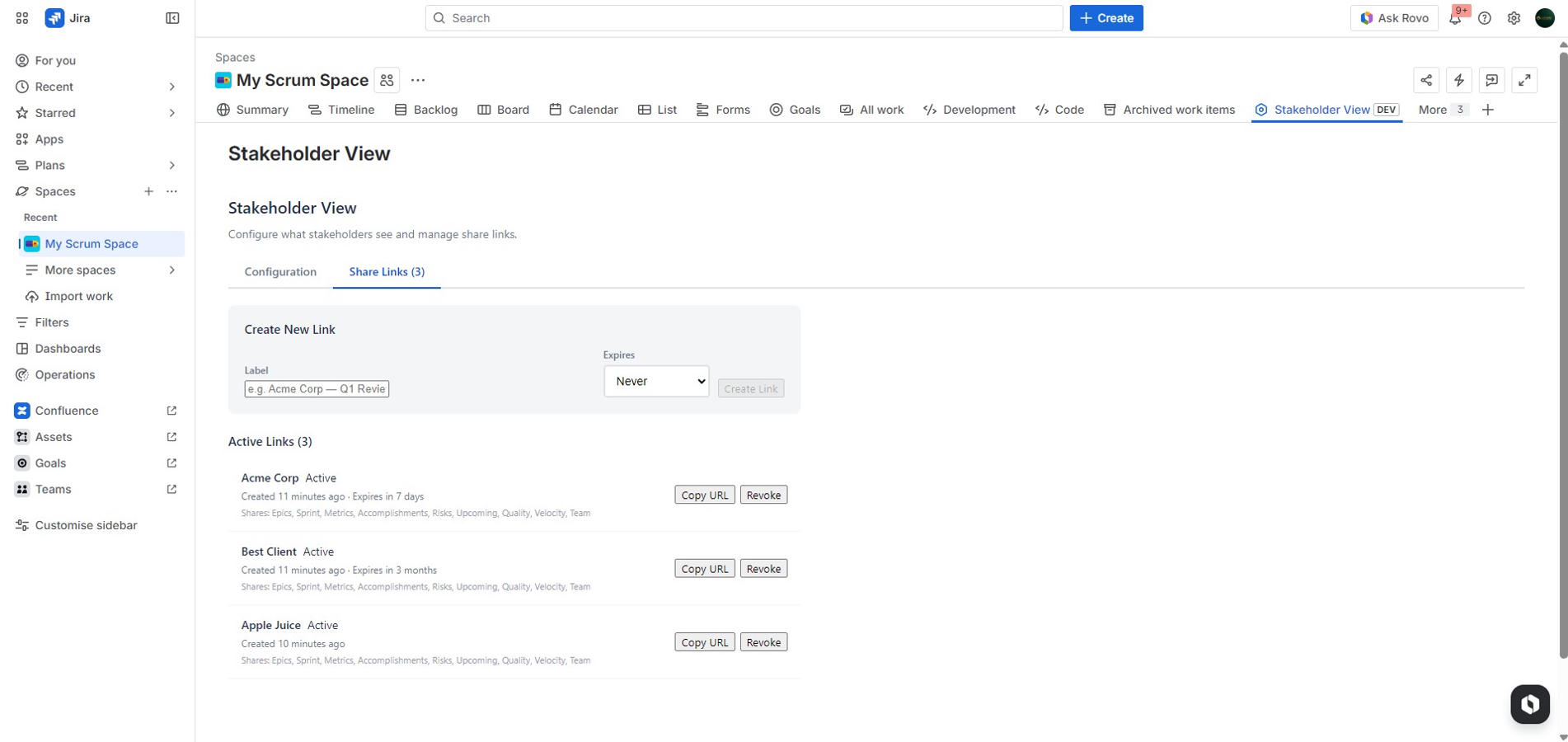The height and width of the screenshot is (742, 1568).
Task: Switch to the Configuration tab
Action: (x=280, y=272)
